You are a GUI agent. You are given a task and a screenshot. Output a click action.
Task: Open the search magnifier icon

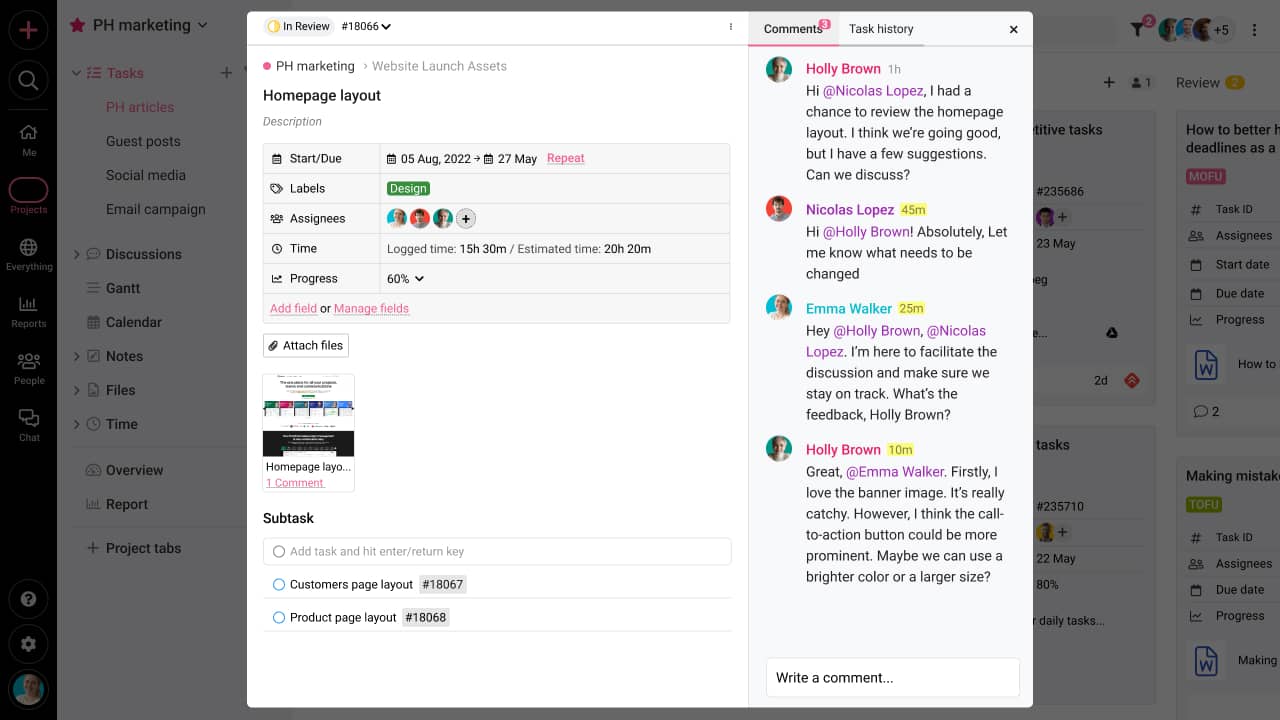pyautogui.click(x=28, y=81)
